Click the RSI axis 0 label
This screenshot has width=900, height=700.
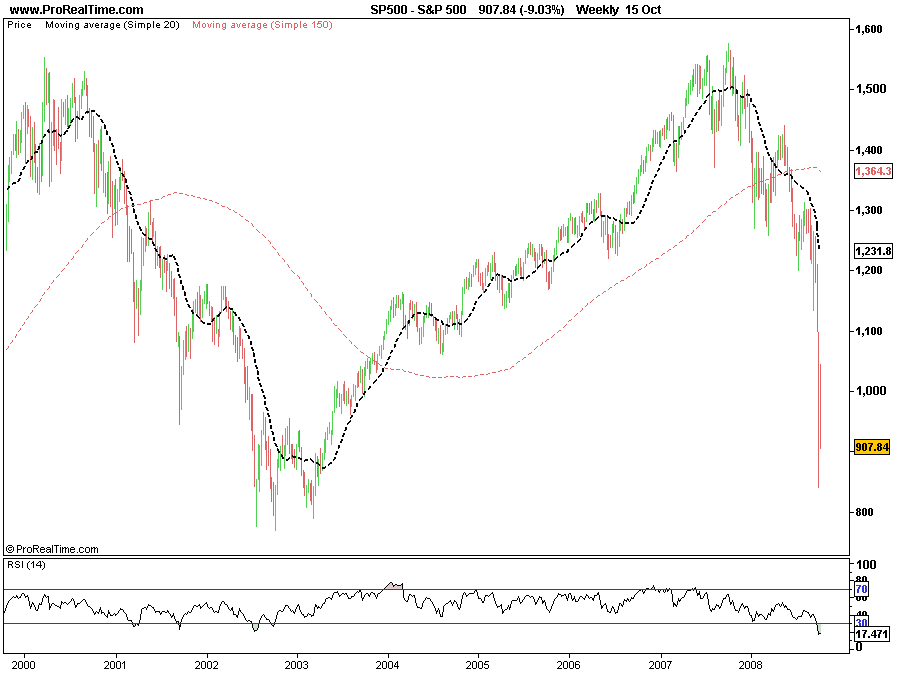pos(859,647)
